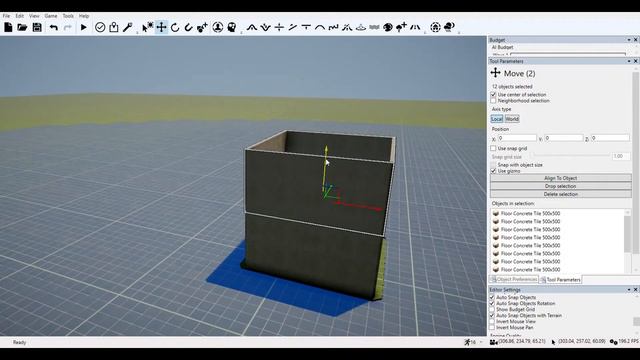Select the Water level tool icon

pos(374,27)
